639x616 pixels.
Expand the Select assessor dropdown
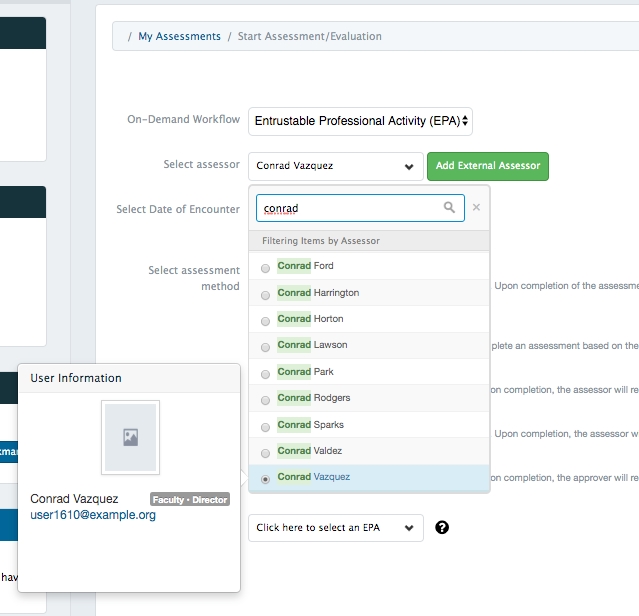(335, 166)
